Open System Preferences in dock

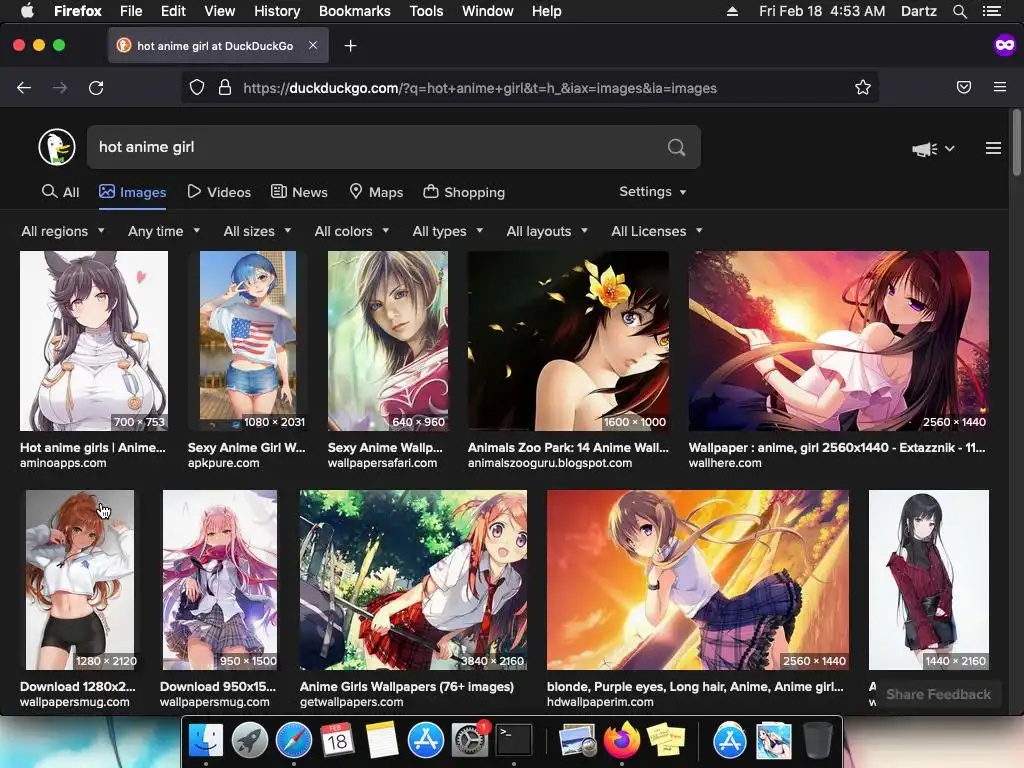[x=470, y=741]
